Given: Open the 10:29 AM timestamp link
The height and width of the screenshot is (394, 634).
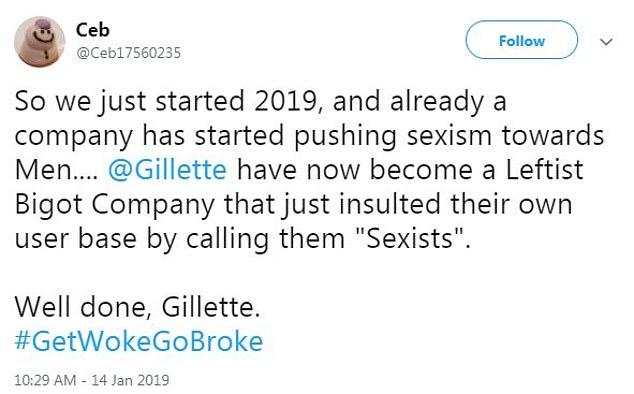Looking at the screenshot, I should coord(45,380).
